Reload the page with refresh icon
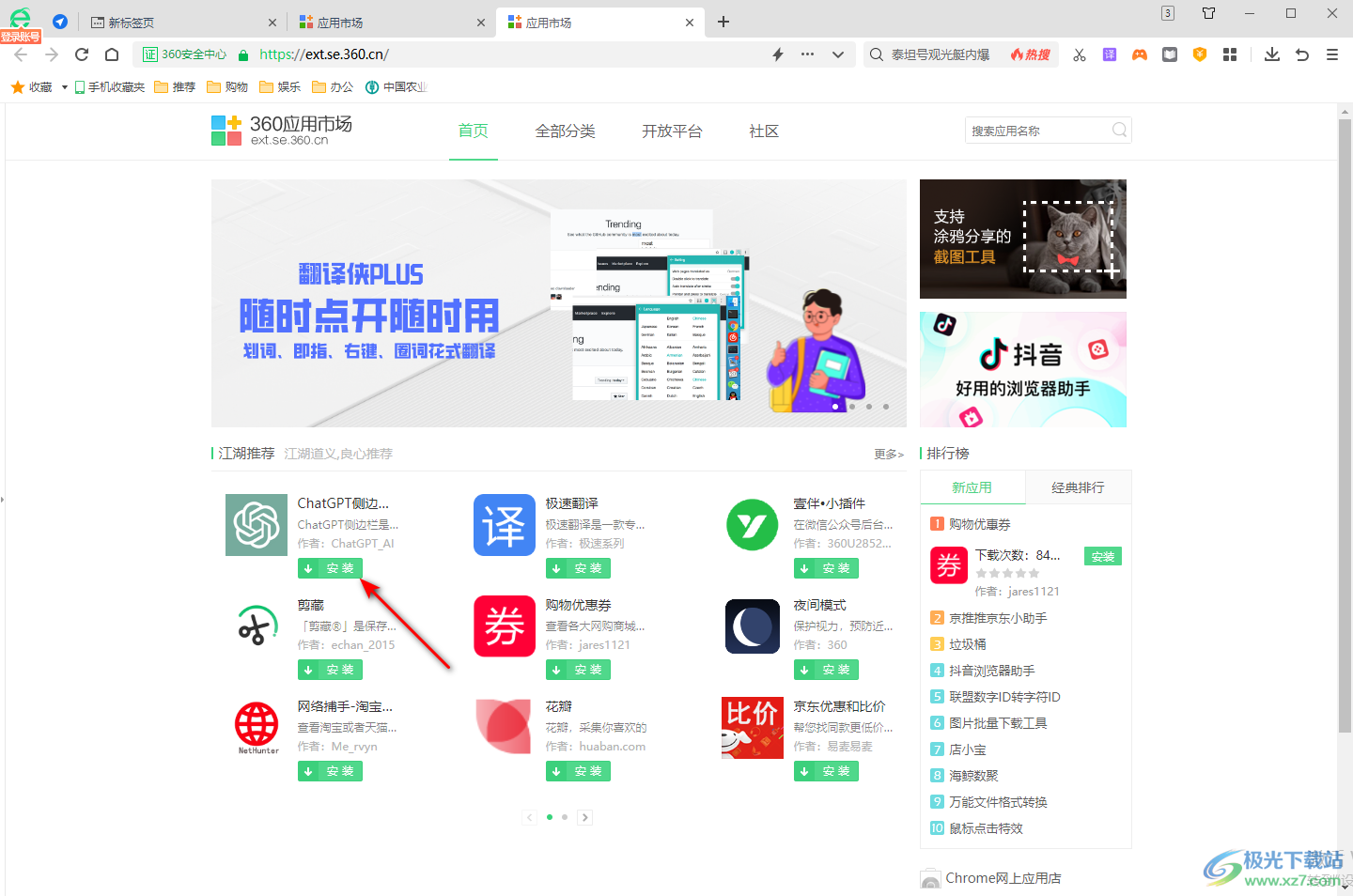The height and width of the screenshot is (896, 1353). (x=82, y=54)
